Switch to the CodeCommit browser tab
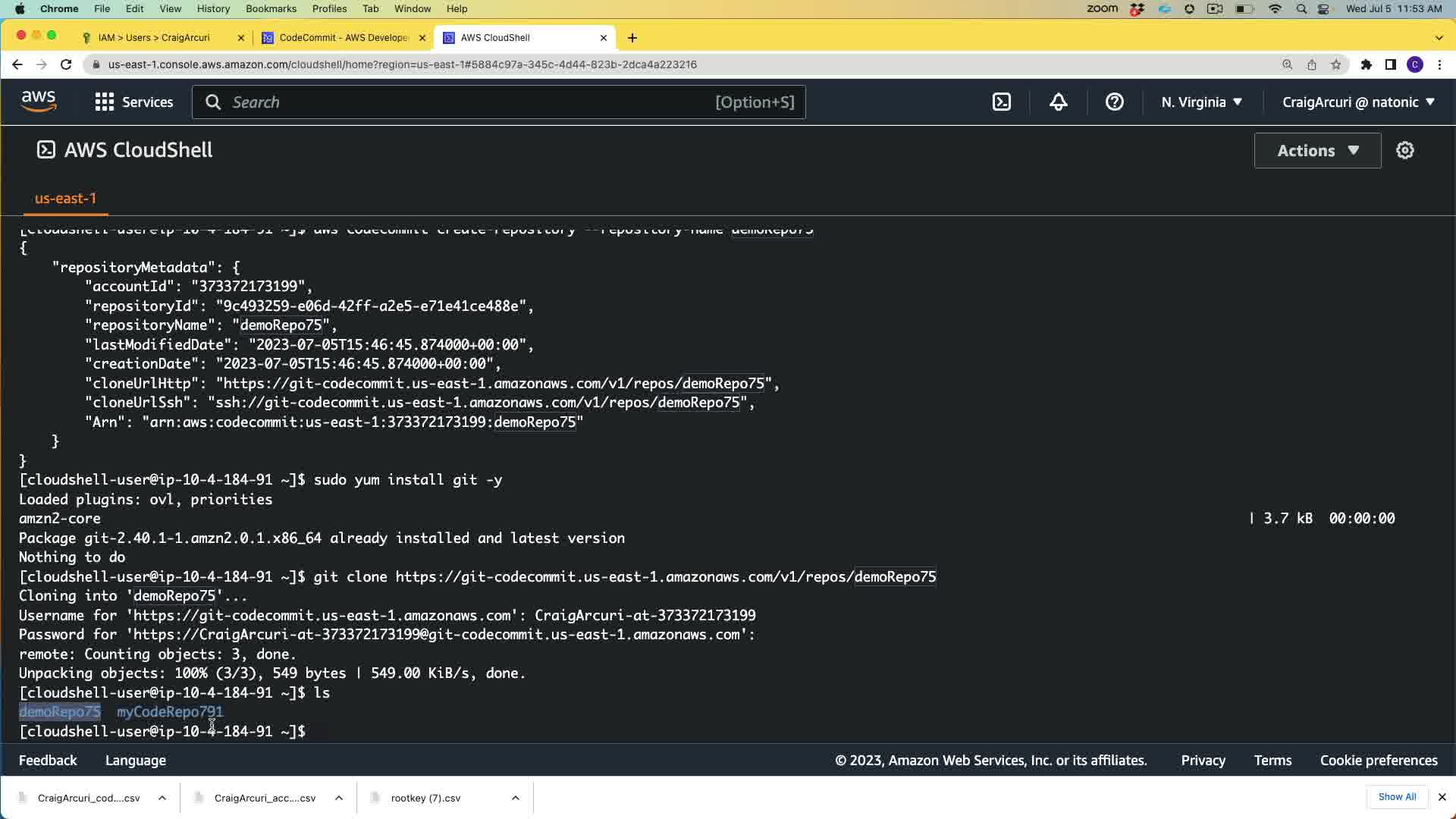1456x819 pixels. 343,37
